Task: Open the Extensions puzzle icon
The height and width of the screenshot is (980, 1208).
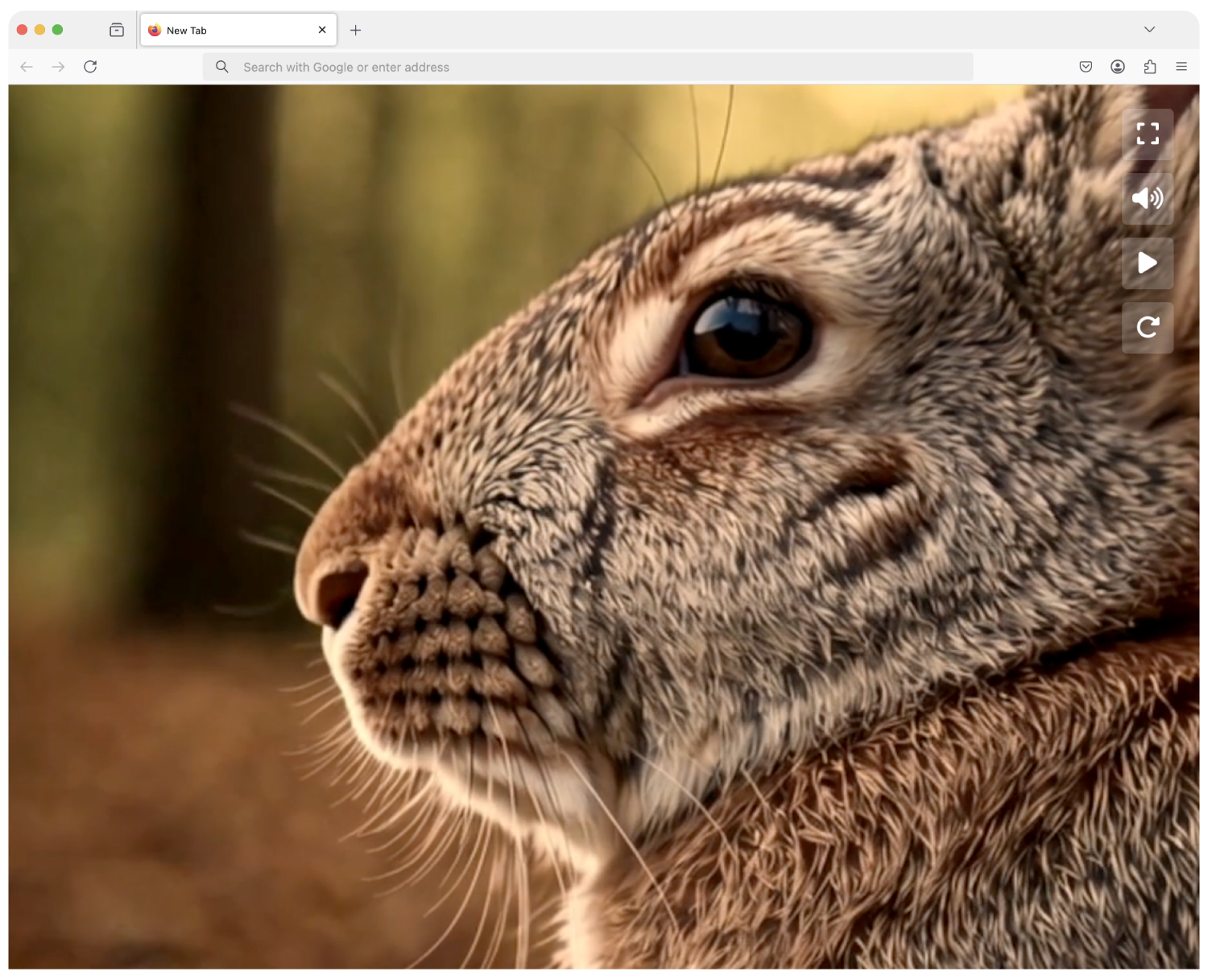Action: tap(1150, 67)
